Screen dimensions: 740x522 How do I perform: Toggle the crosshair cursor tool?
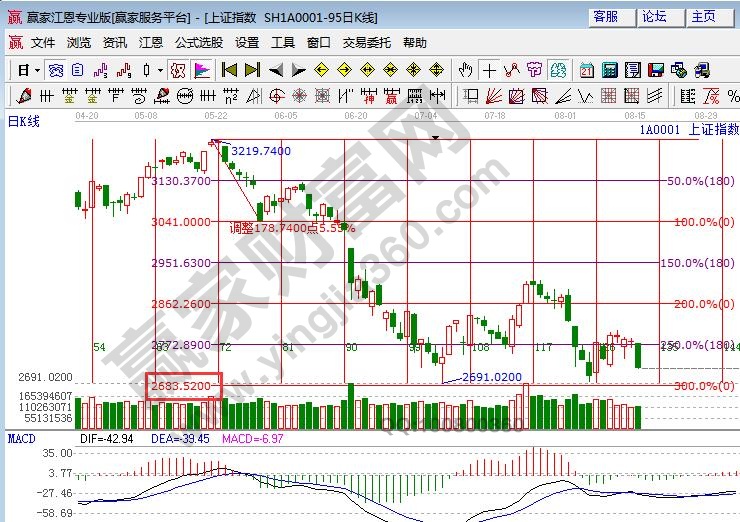click(x=489, y=70)
